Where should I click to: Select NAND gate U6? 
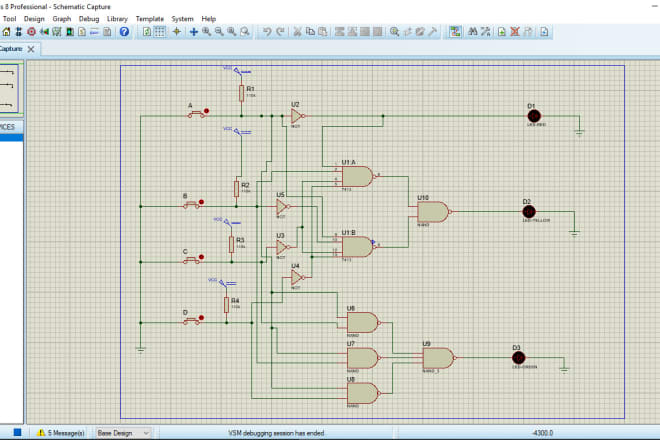(363, 323)
